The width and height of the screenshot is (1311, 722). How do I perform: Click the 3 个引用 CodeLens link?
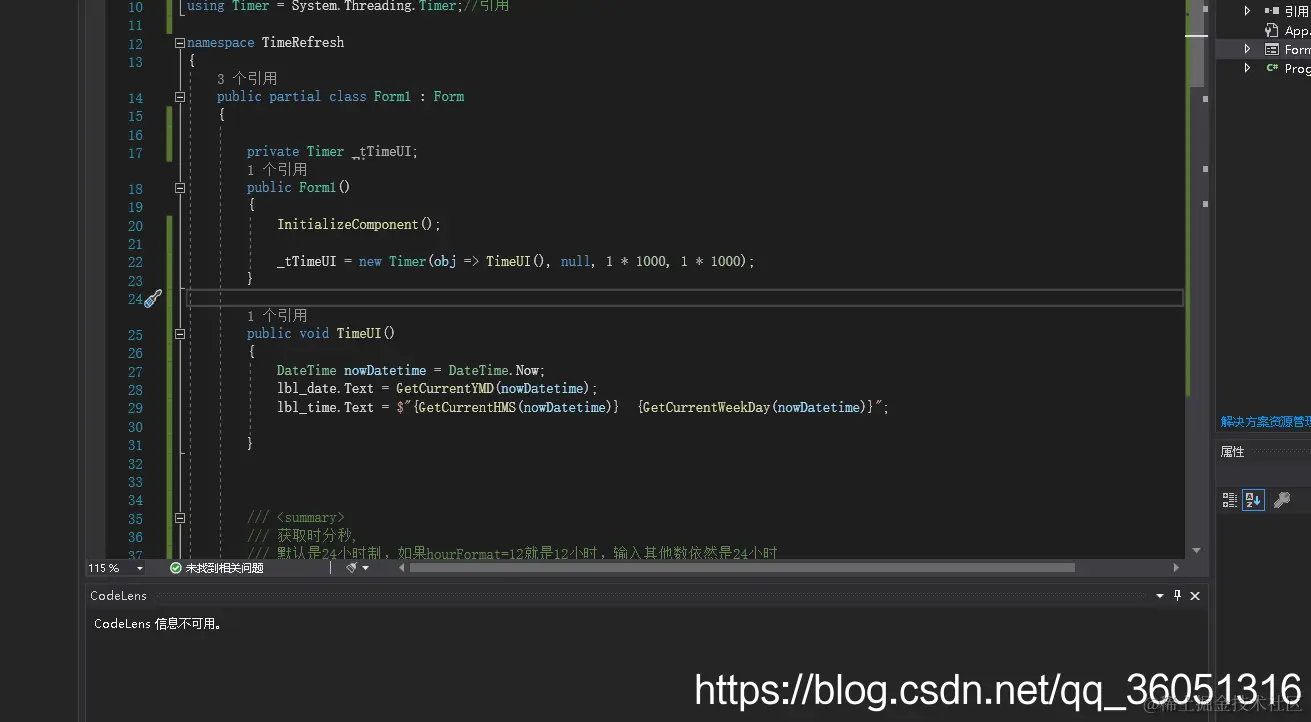click(x=247, y=78)
